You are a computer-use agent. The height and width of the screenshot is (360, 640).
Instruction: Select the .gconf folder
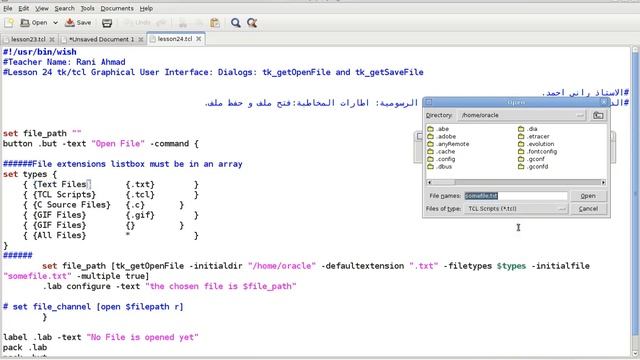[531, 159]
